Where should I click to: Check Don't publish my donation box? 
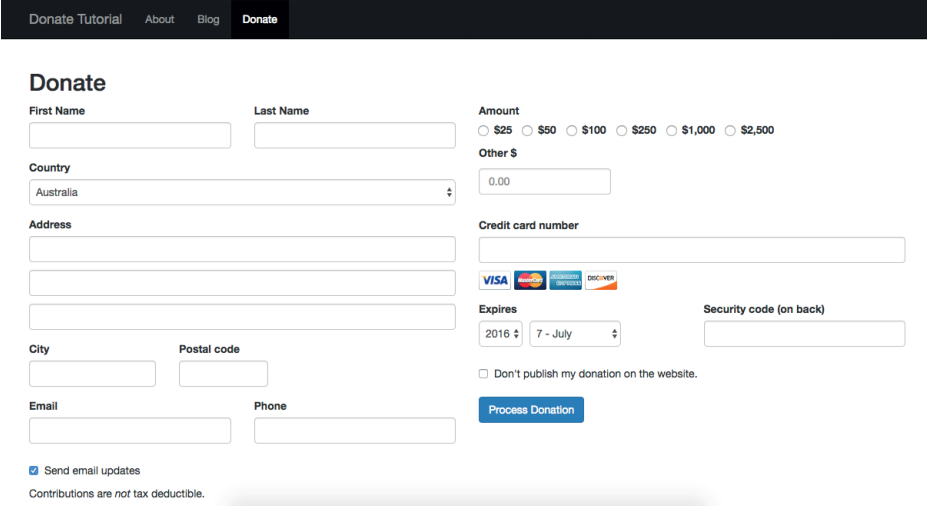coord(484,374)
